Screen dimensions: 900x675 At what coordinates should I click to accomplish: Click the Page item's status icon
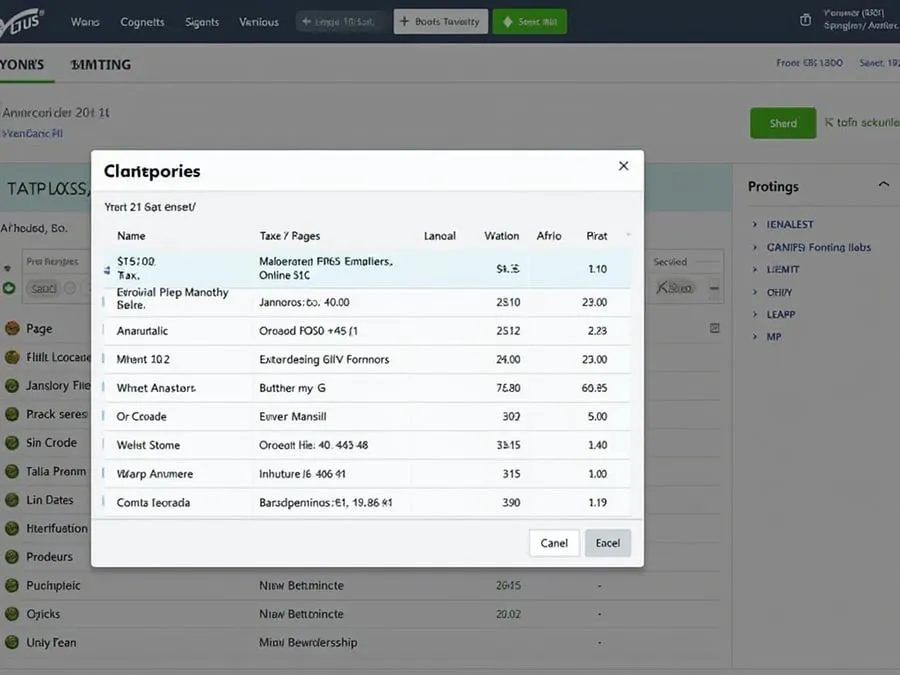(x=12, y=328)
